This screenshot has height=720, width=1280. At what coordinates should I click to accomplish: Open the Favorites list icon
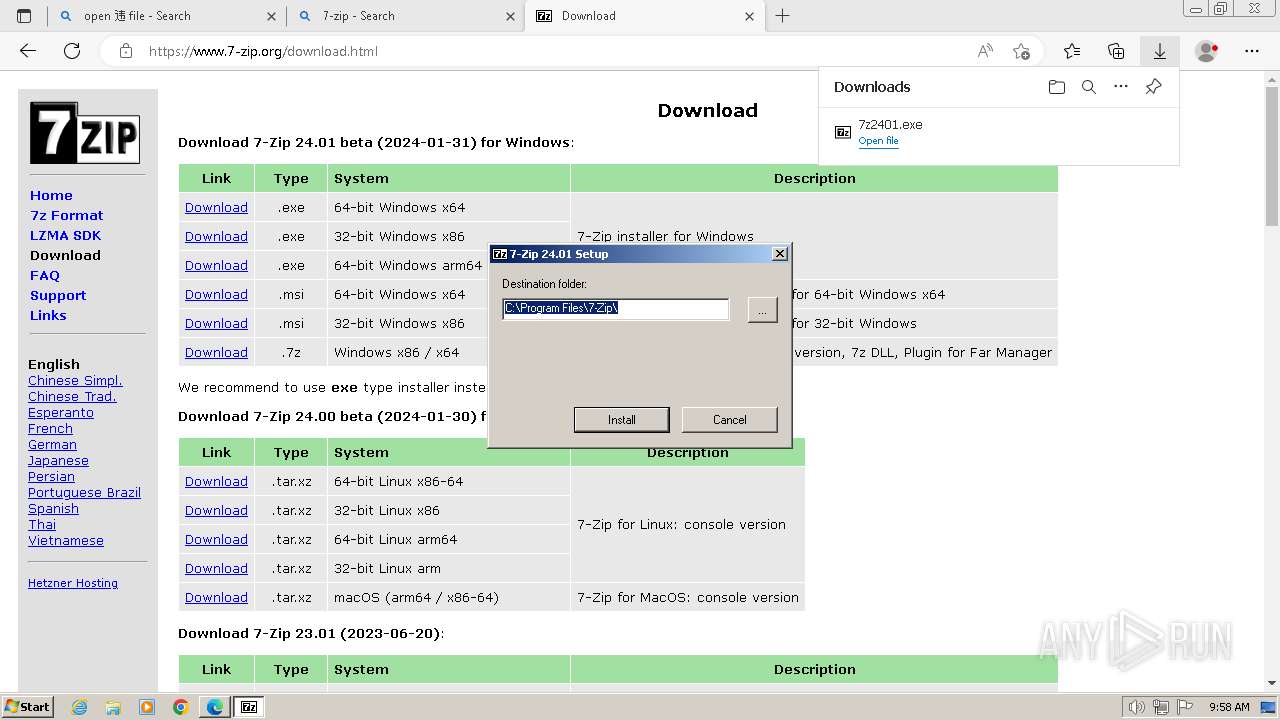(1072, 51)
